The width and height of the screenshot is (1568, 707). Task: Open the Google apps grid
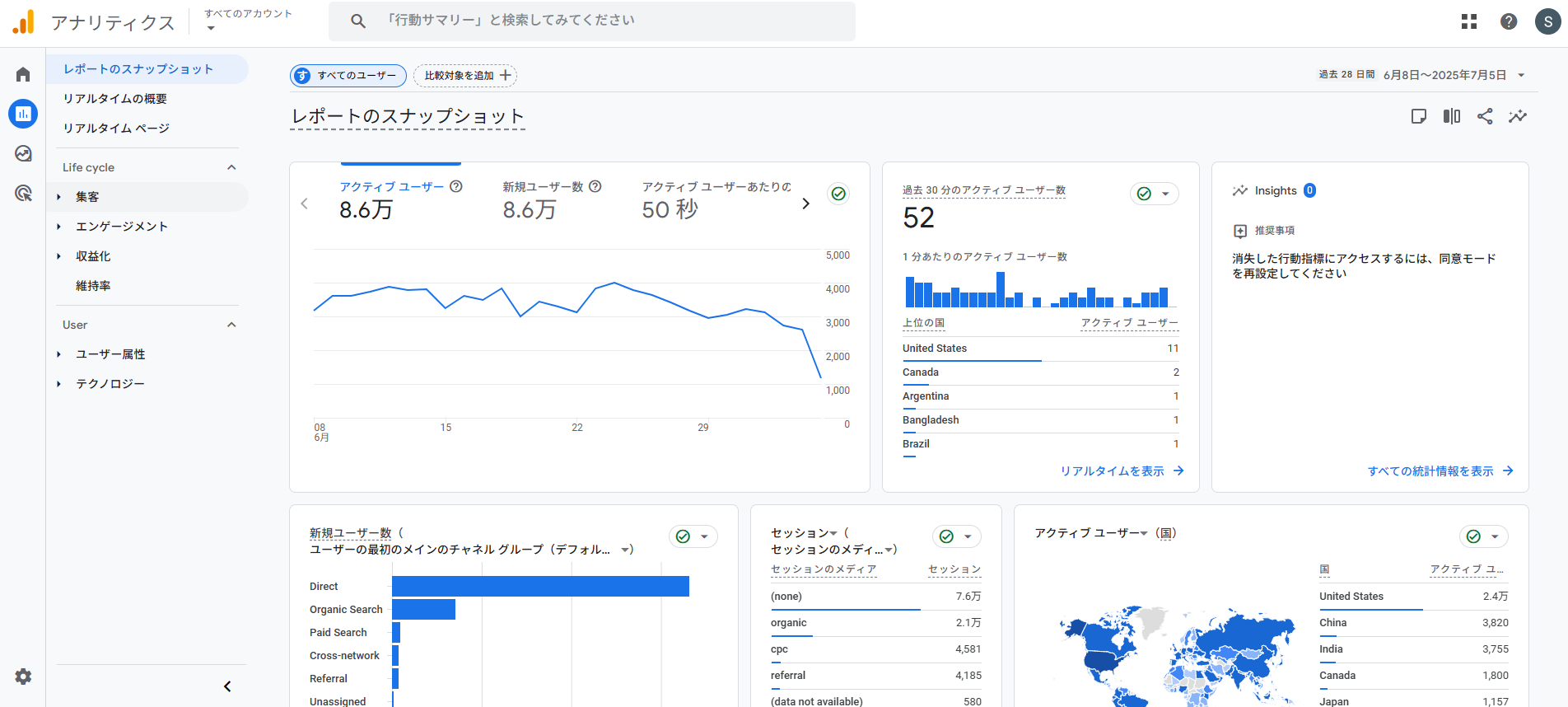(1469, 21)
